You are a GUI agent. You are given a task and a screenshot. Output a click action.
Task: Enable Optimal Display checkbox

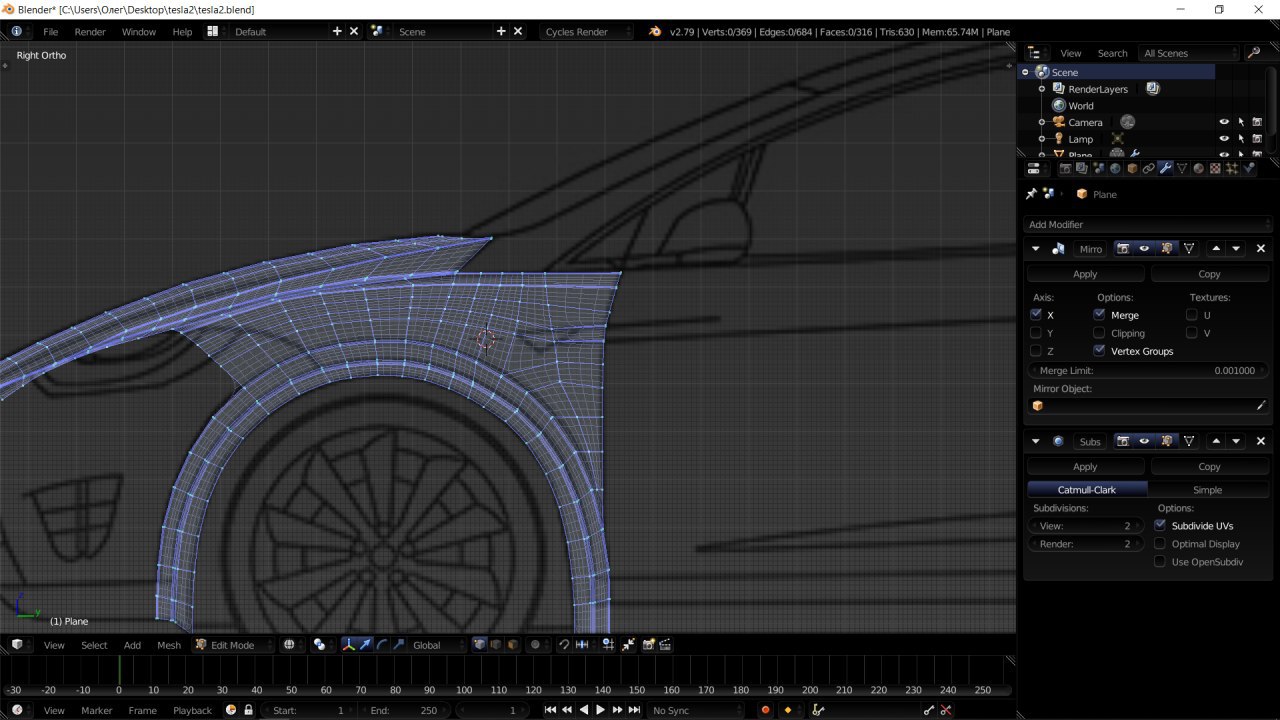tap(1160, 543)
